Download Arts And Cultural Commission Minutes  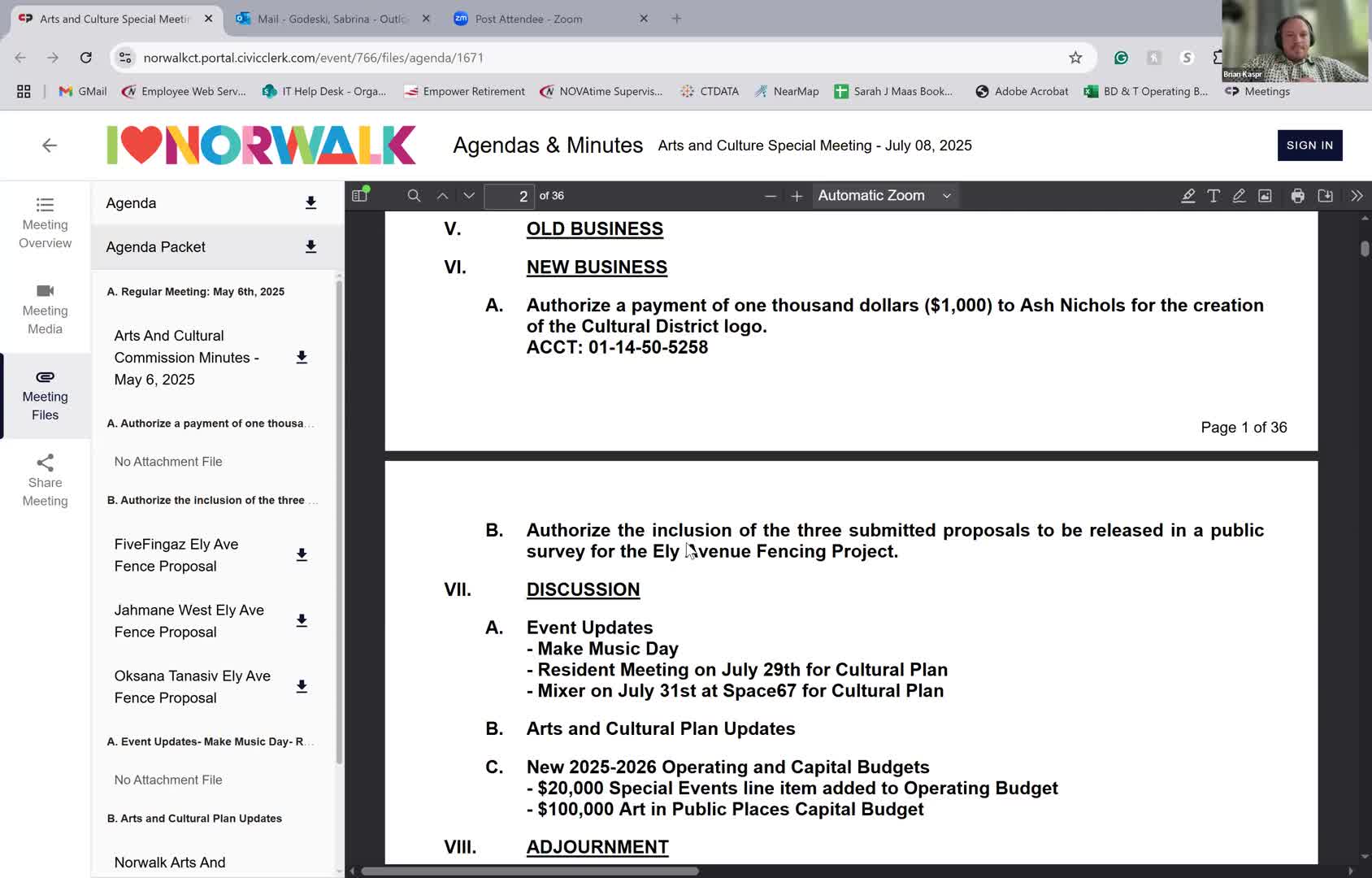(x=302, y=358)
